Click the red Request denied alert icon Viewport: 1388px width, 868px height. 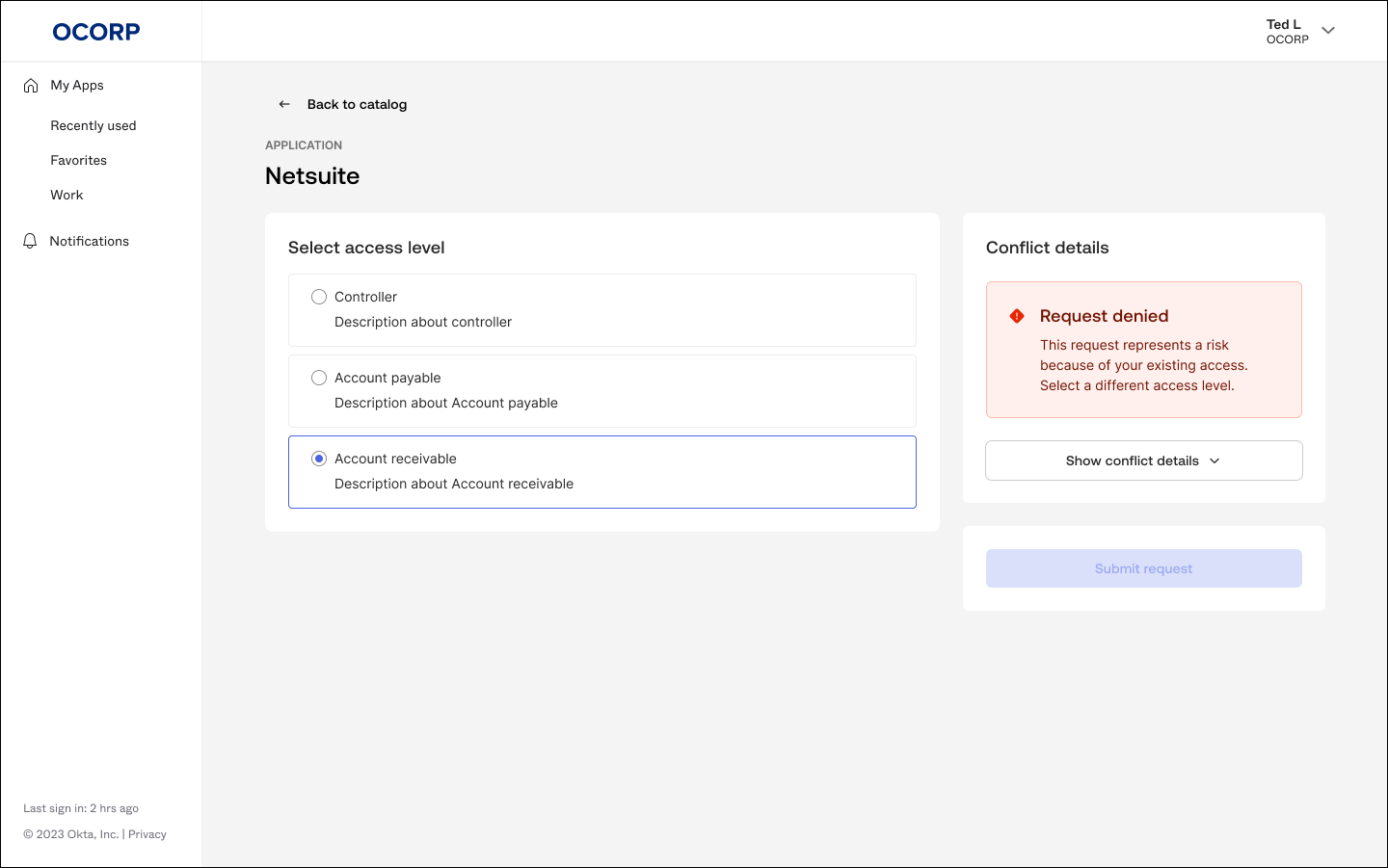[x=1014, y=315]
